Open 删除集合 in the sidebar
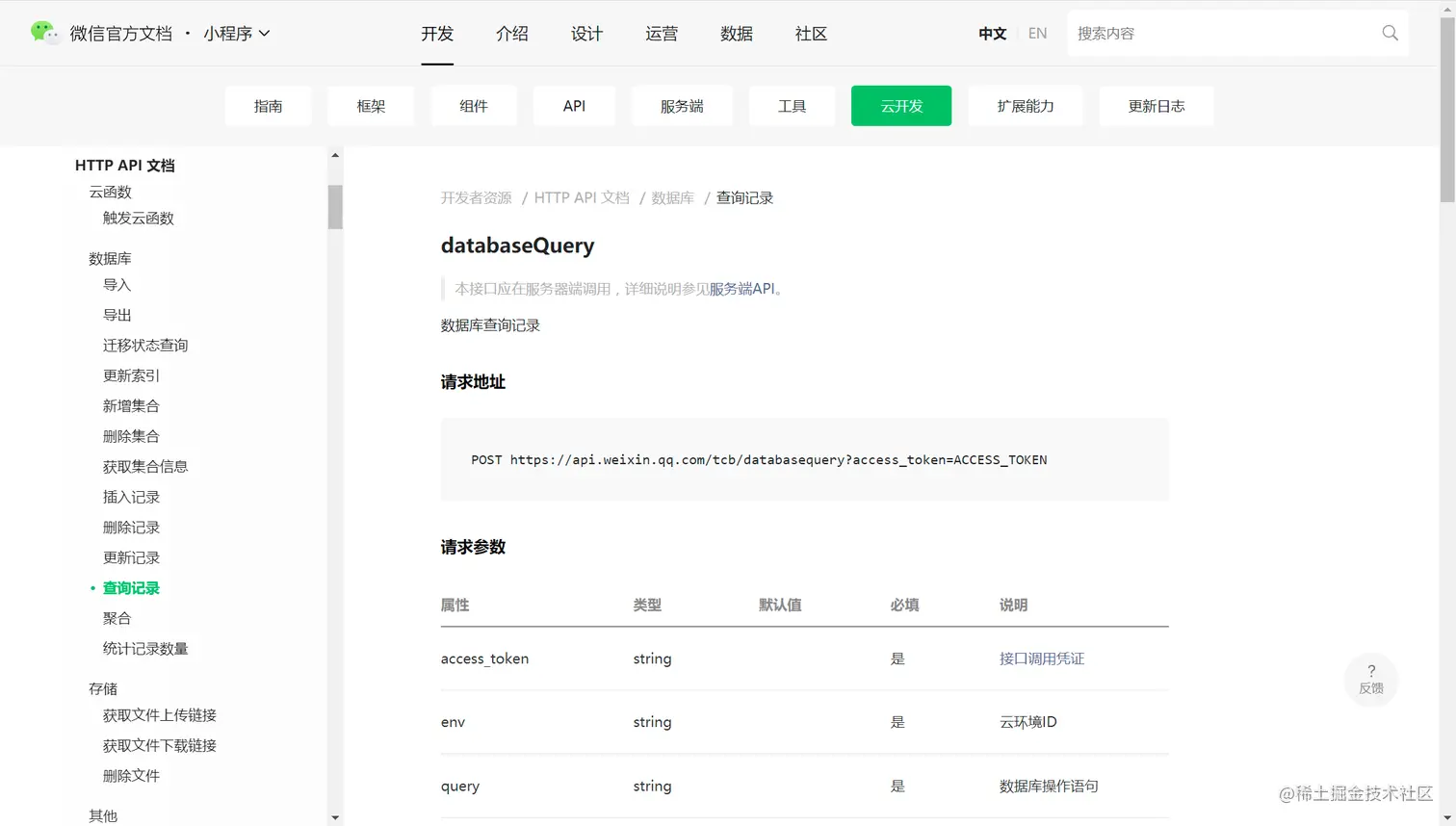Screen dimensions: 1456x826 click(x=131, y=436)
